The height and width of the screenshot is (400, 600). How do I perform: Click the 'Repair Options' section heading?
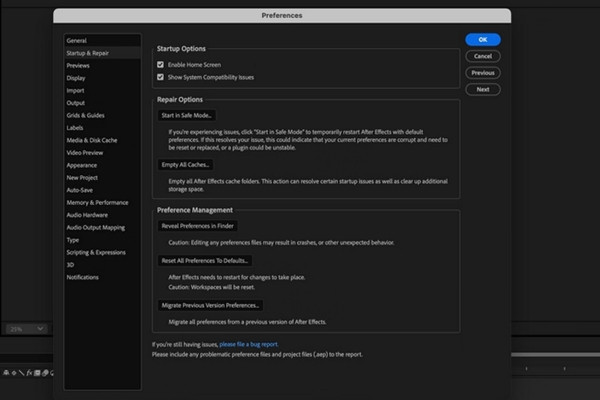pyautogui.click(x=180, y=100)
